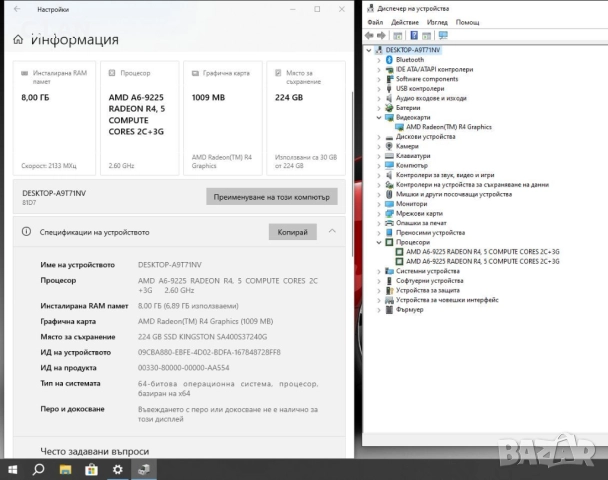The height and width of the screenshot is (480, 608).
Task: Open the Помощ menu
Action: click(467, 22)
